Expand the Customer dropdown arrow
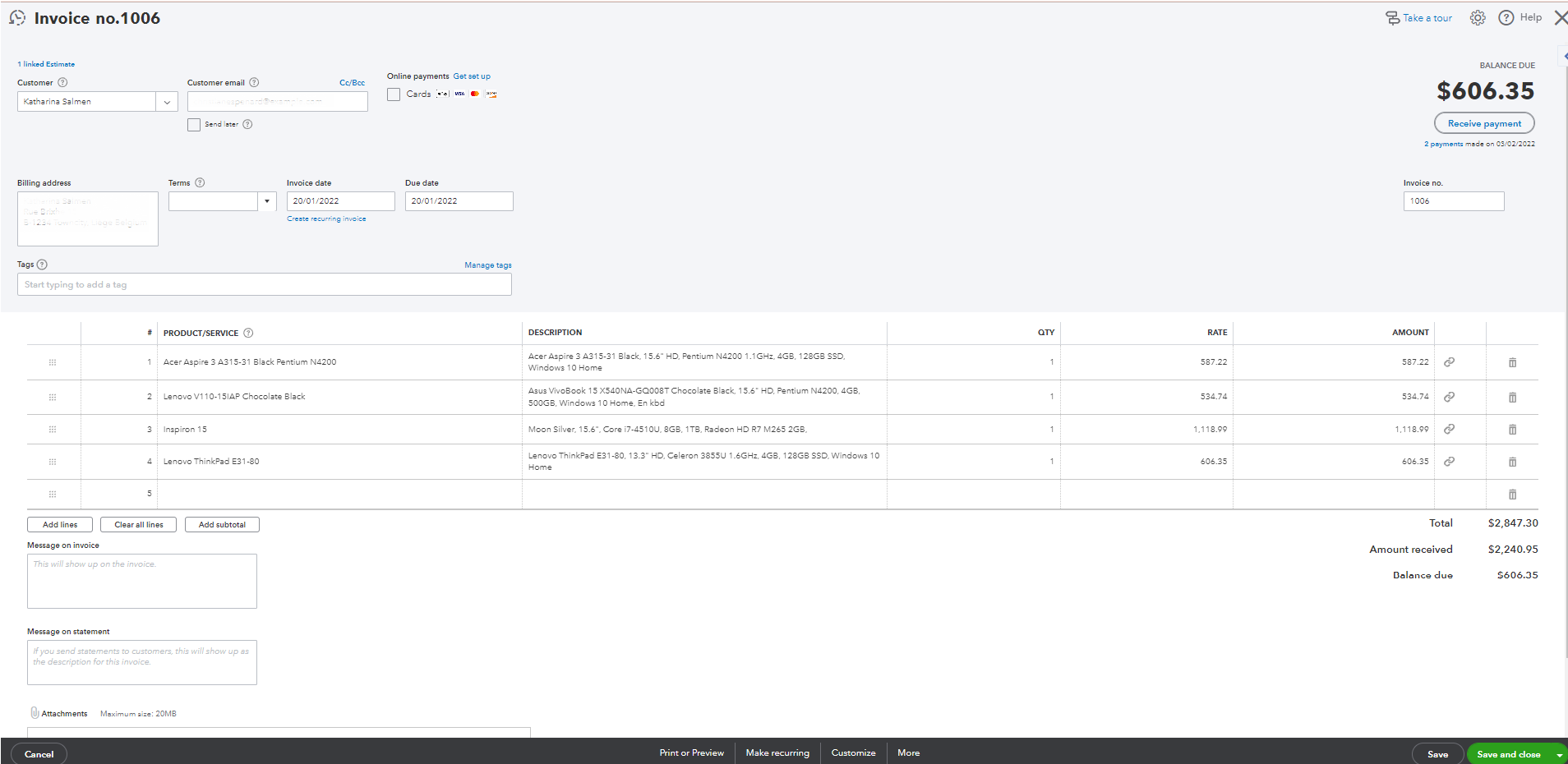This screenshot has width=1568, height=764. tap(167, 102)
